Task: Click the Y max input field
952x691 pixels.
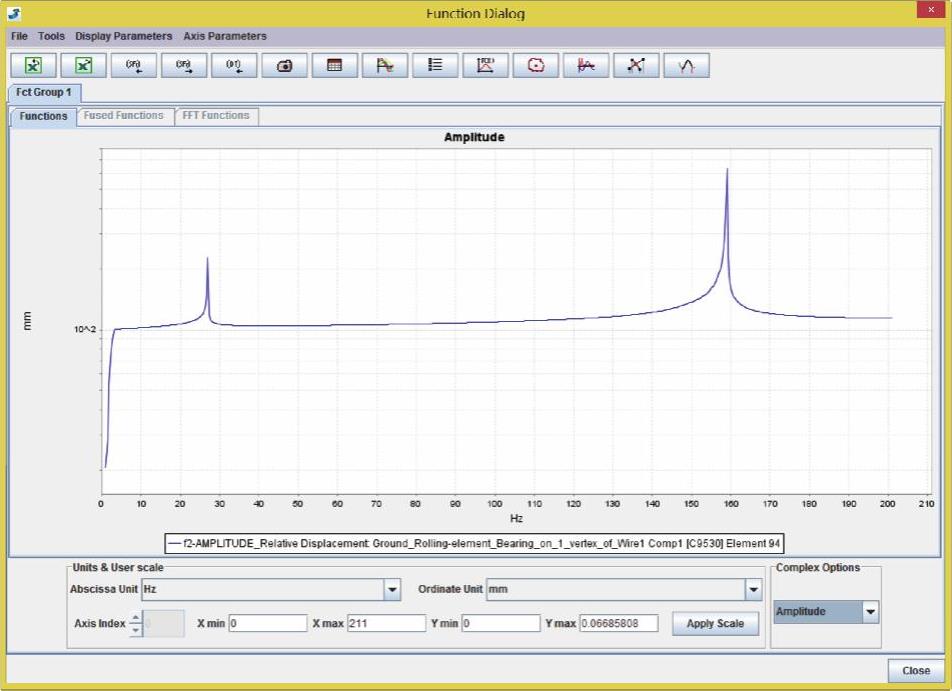Action: pos(618,623)
